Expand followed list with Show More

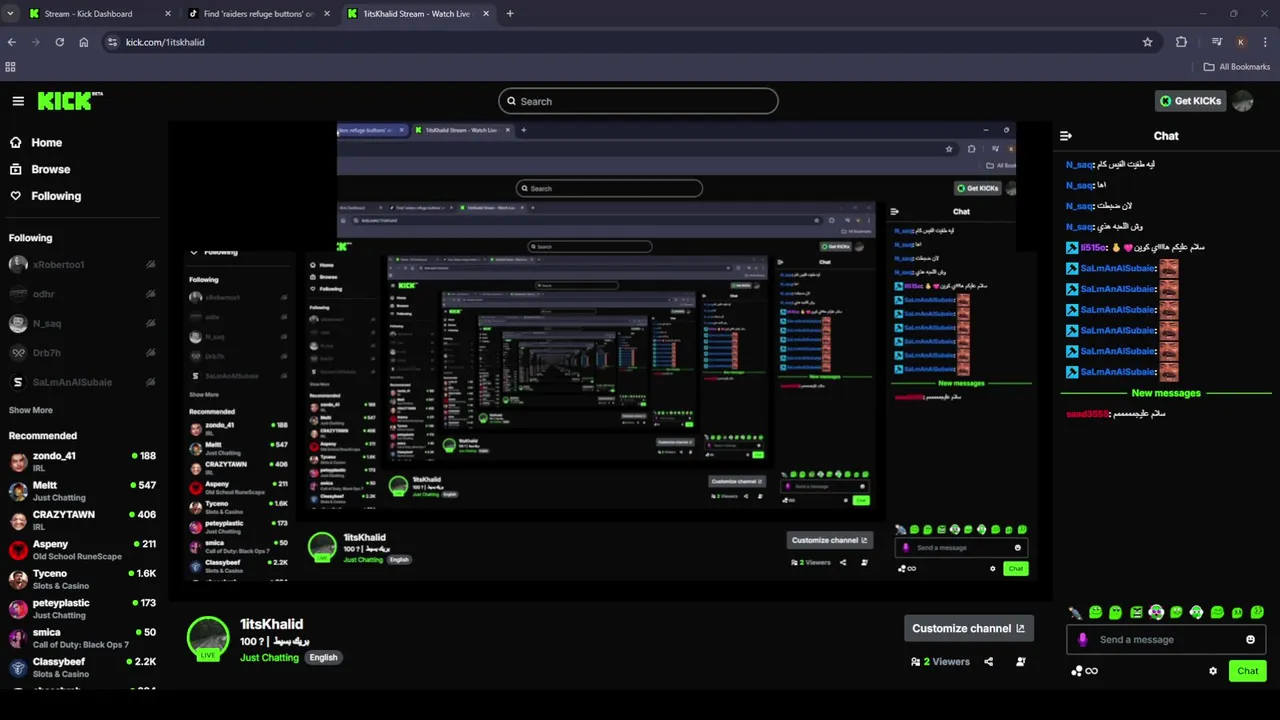31,410
